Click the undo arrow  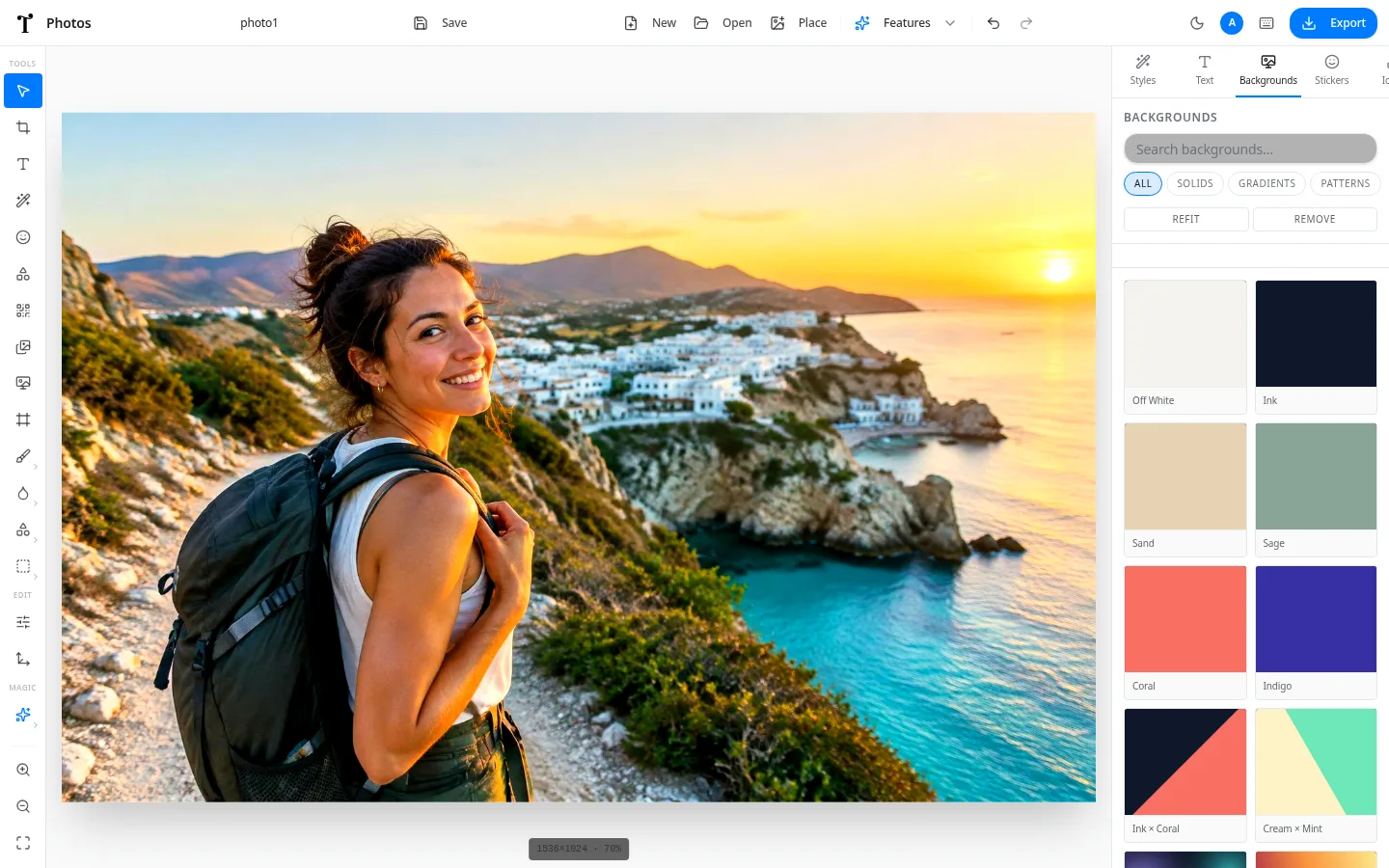click(x=994, y=23)
